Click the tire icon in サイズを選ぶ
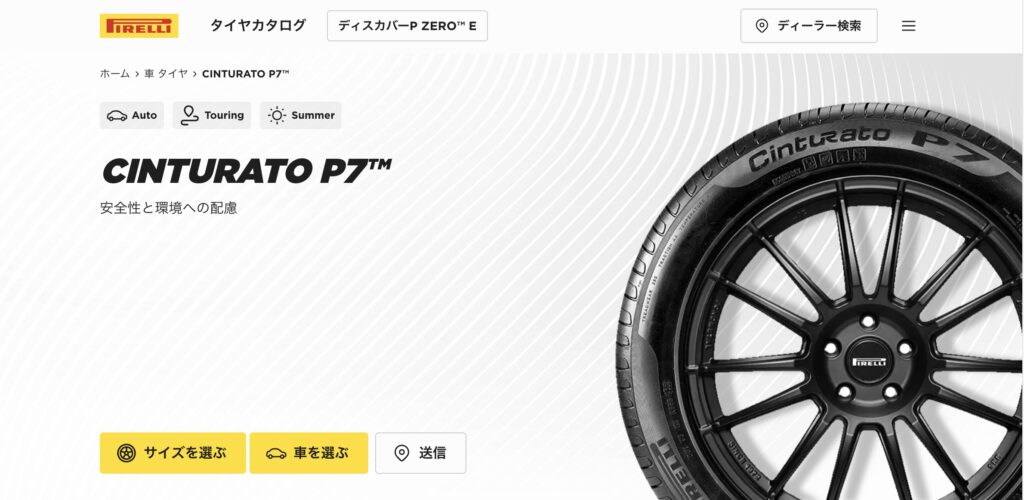The image size is (1024, 500). click(126, 453)
